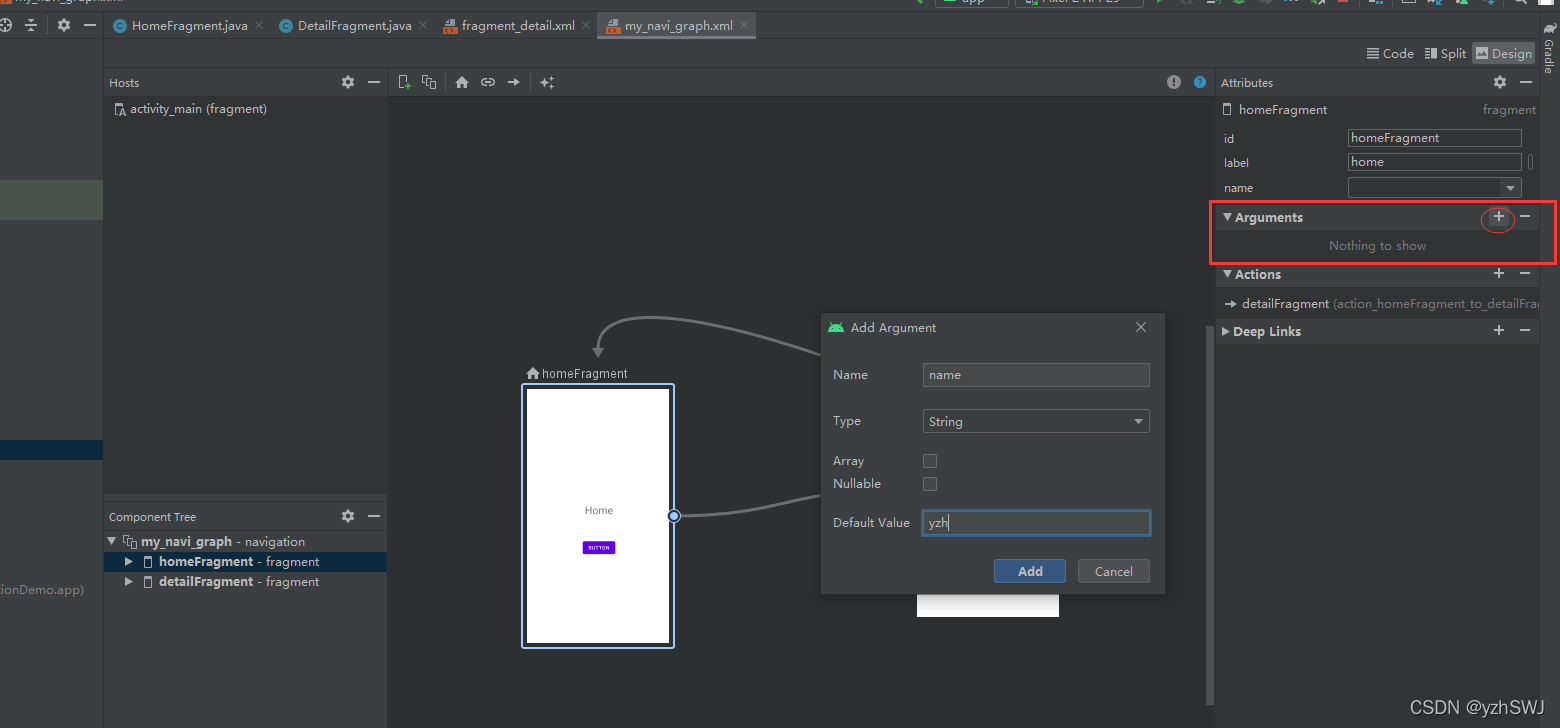This screenshot has height=728, width=1560.
Task: Open warnings panel via exclamation icon
Action: pyautogui.click(x=1173, y=82)
